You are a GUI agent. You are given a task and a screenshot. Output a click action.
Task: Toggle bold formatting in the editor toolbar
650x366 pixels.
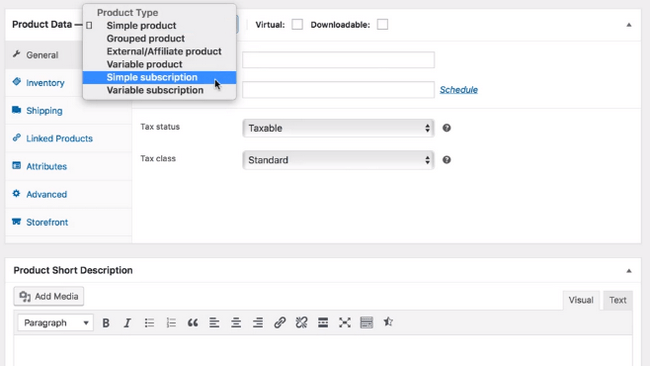[x=106, y=323]
